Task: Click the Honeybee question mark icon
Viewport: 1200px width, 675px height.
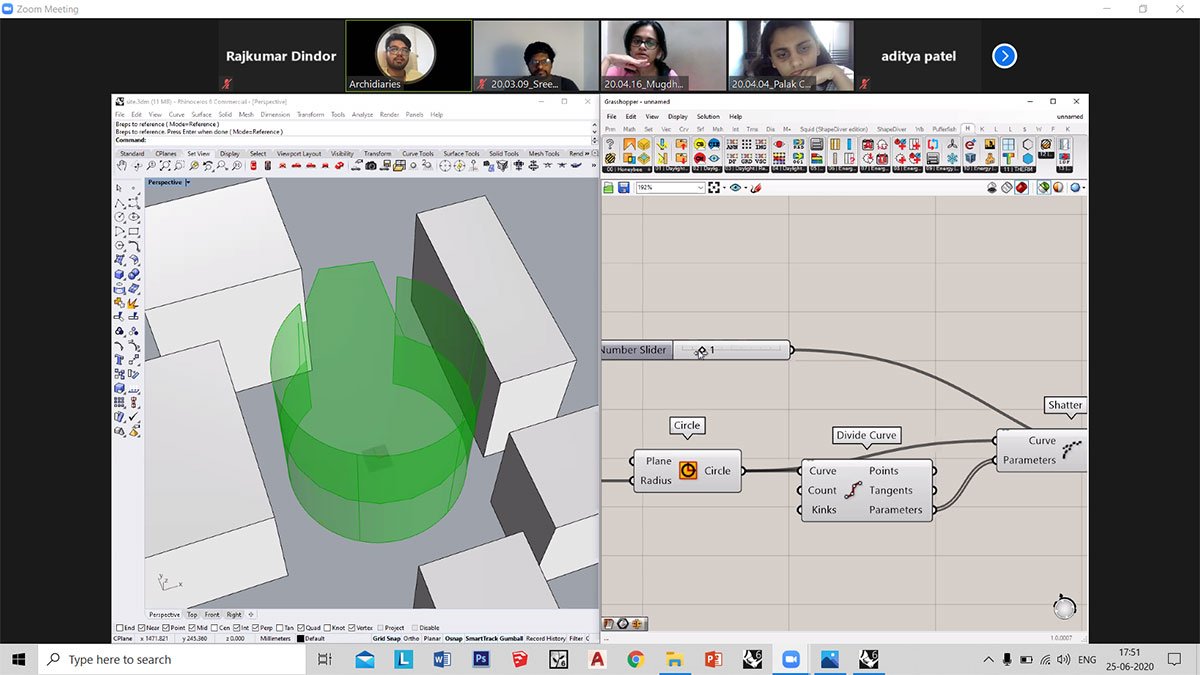Action: pos(609,146)
